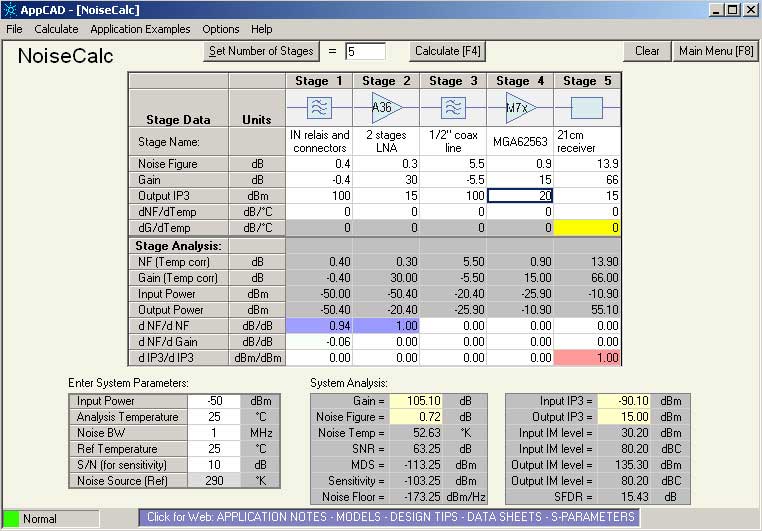Screen dimensions: 762x531
Task: Select Stage 2 Output IP3 cell 15
Action: pyautogui.click(x=386, y=196)
